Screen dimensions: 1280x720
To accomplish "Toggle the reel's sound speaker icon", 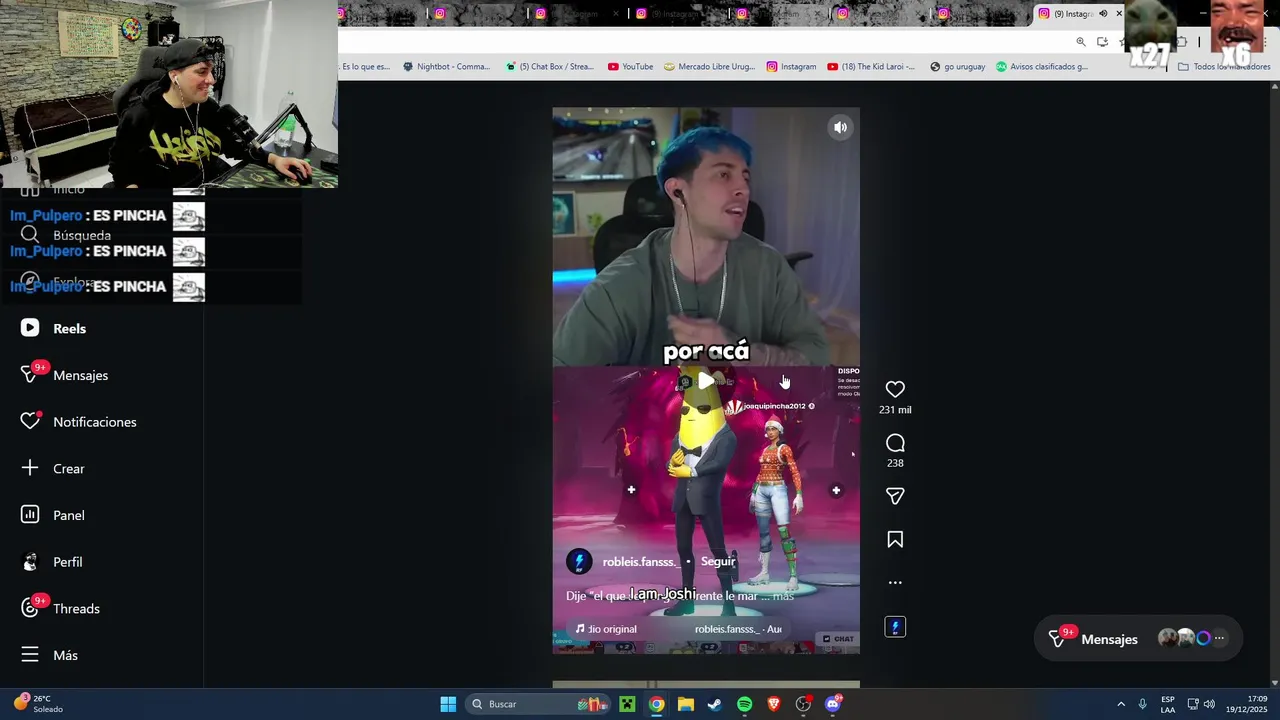I will pyautogui.click(x=840, y=127).
